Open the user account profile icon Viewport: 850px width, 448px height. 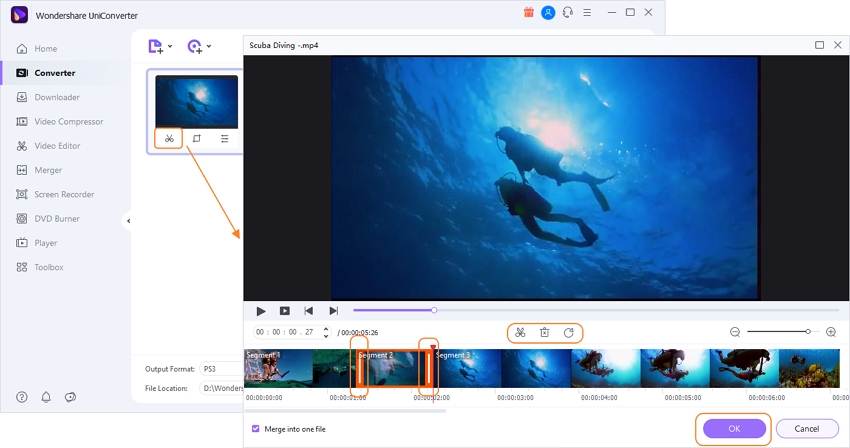pos(548,12)
